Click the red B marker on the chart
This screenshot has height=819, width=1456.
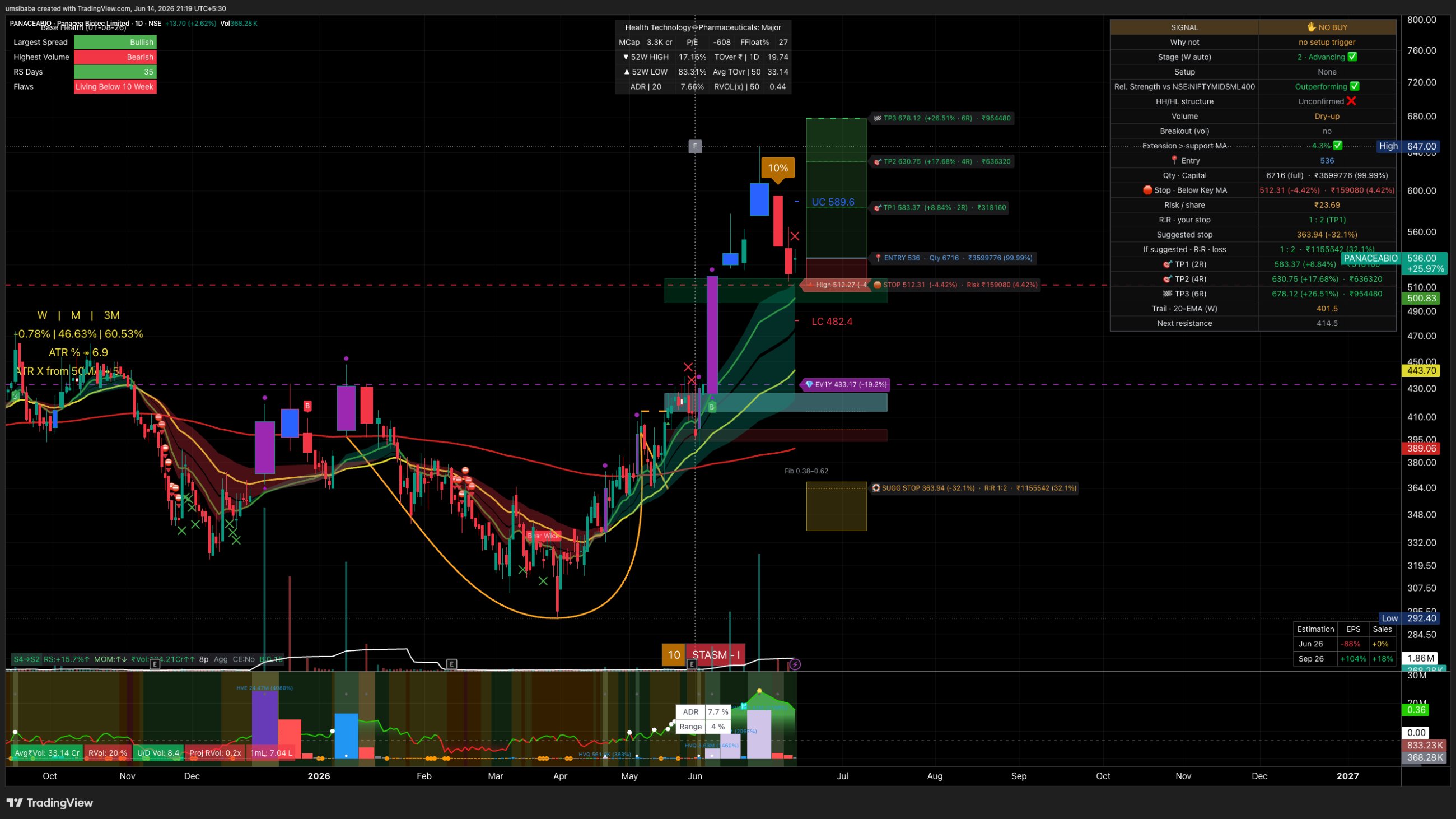click(x=307, y=405)
